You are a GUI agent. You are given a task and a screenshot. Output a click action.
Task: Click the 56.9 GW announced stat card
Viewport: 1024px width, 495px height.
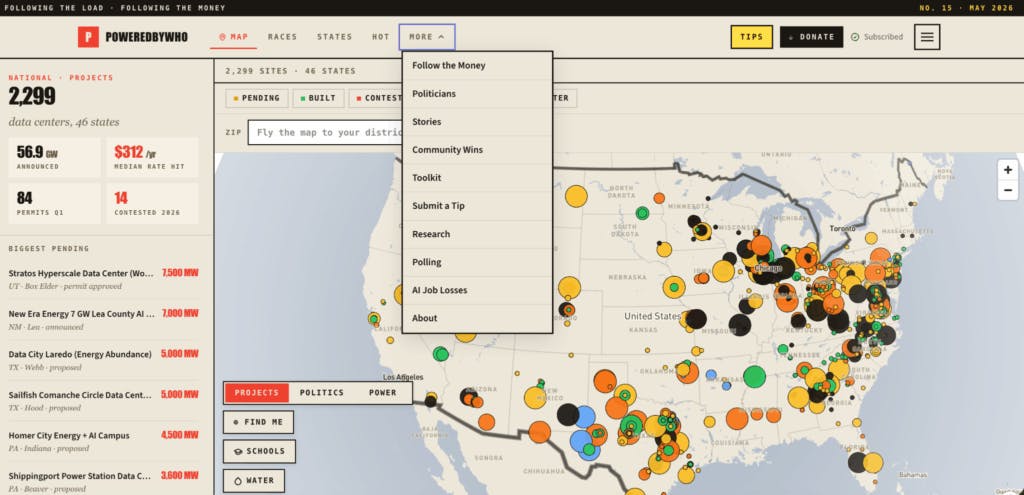click(54, 157)
